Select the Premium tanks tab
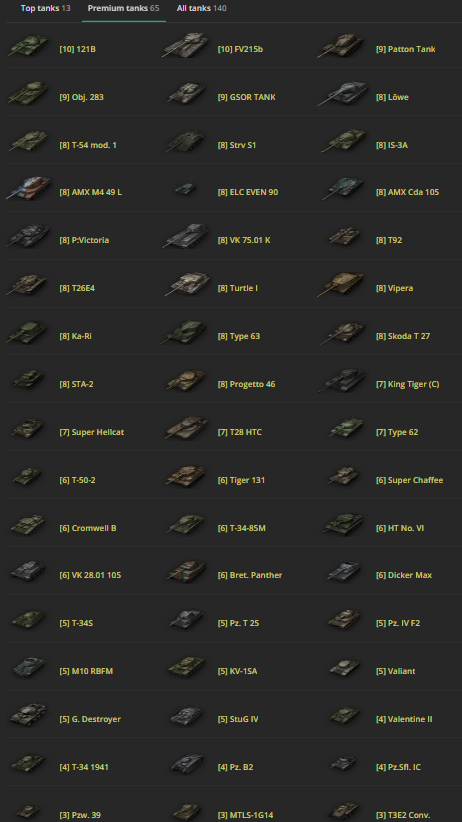The image size is (462, 822). point(124,8)
